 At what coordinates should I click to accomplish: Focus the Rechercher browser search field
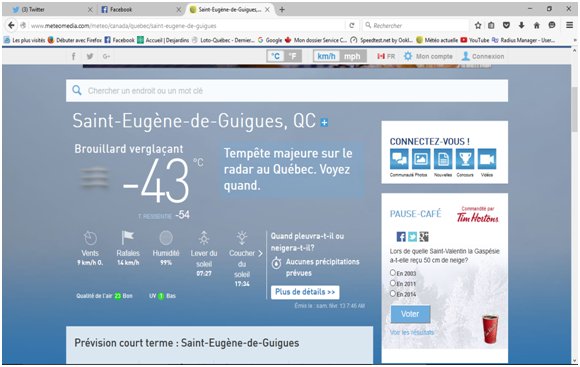[416, 26]
